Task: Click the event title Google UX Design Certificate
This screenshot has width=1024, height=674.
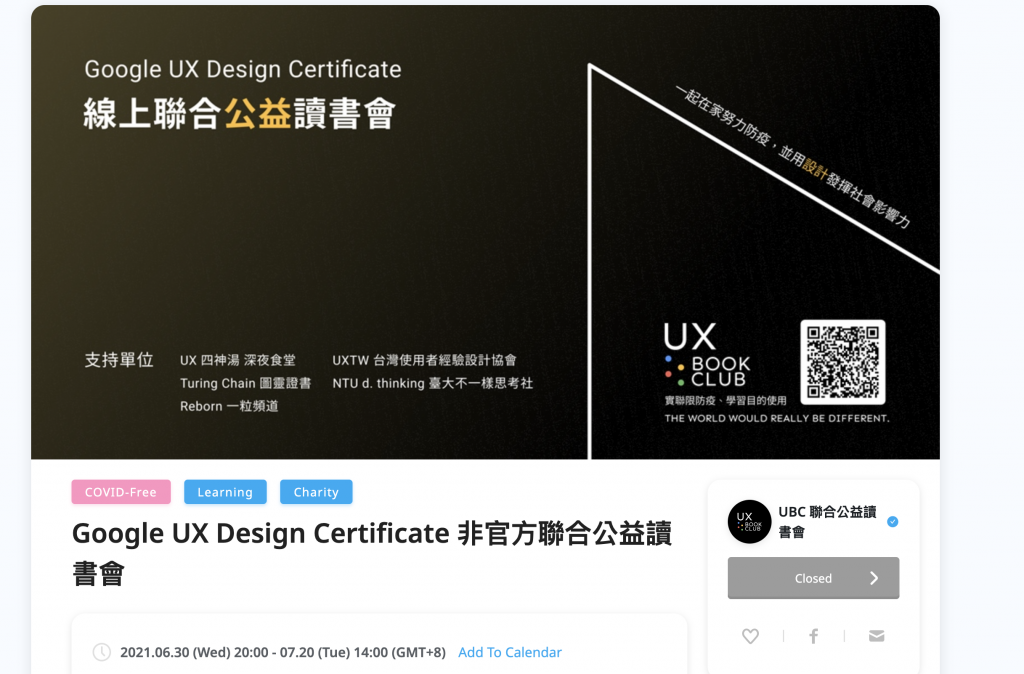Action: [x=372, y=553]
